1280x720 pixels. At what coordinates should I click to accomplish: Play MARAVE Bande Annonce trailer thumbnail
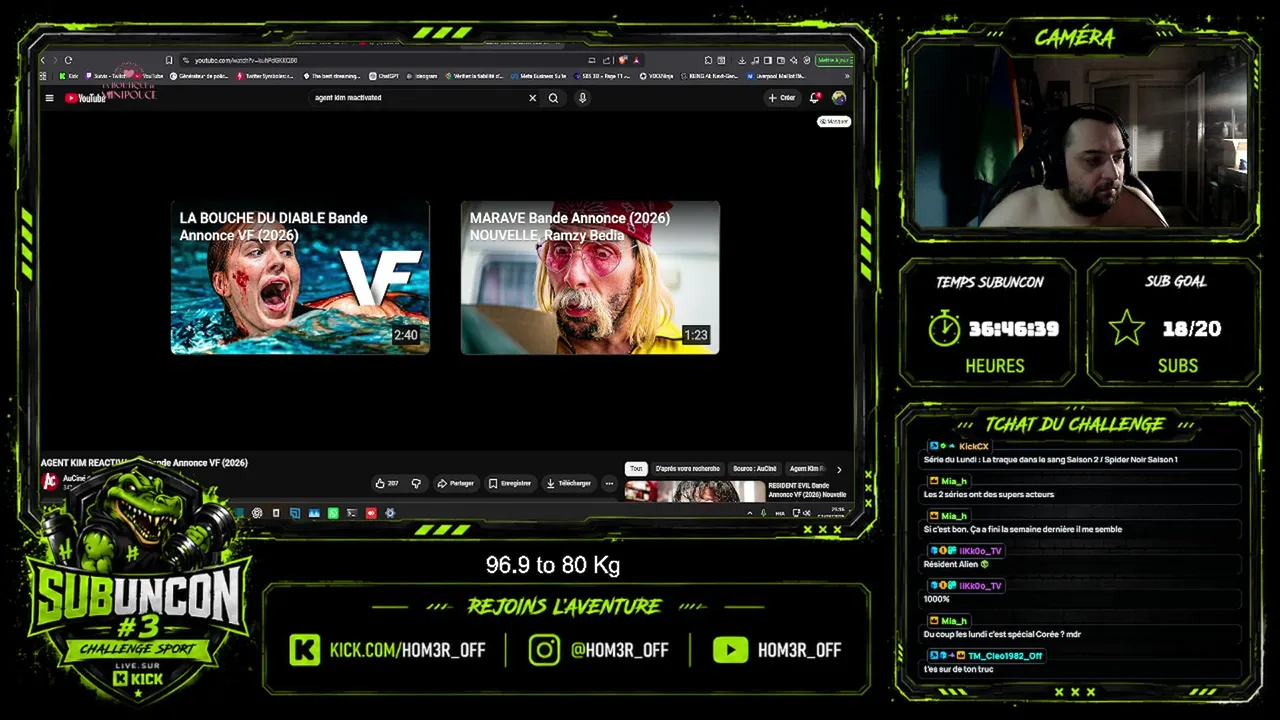(590, 278)
